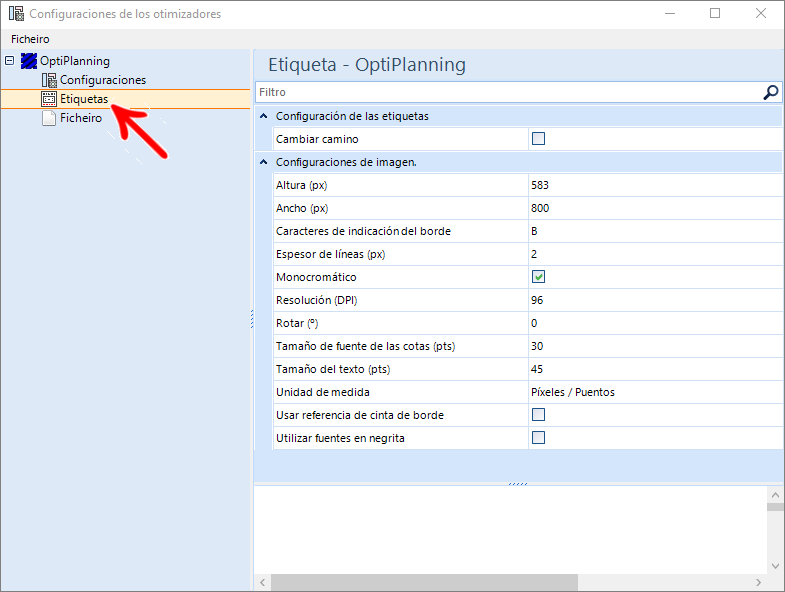
Task: Click the Altura (px) value field
Action: pyautogui.click(x=655, y=185)
